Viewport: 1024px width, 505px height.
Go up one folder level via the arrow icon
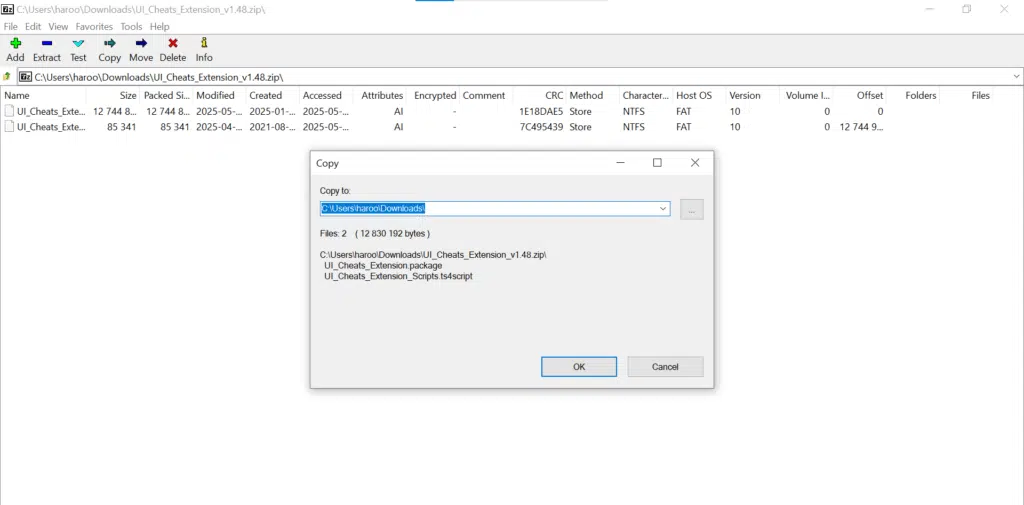pos(7,76)
